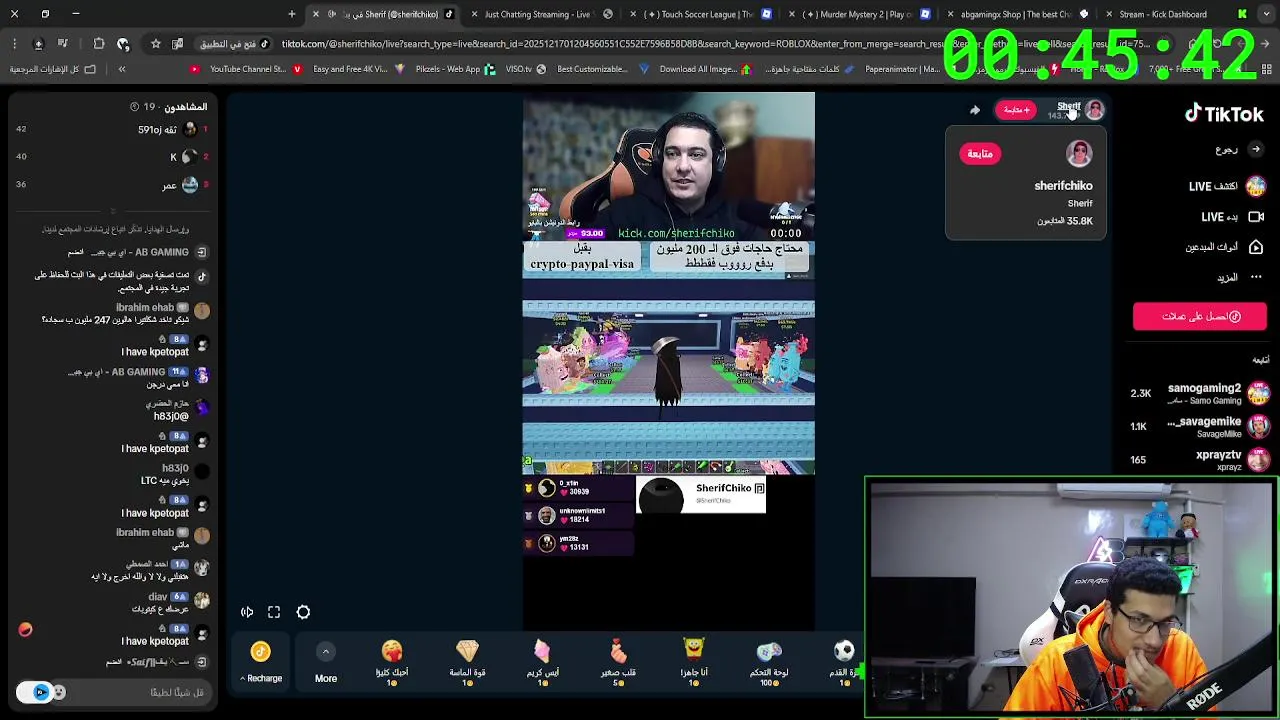Send the 'أنا جاهز' SpongeBob gift
Screen dimensions: 1280x720
(x=694, y=662)
